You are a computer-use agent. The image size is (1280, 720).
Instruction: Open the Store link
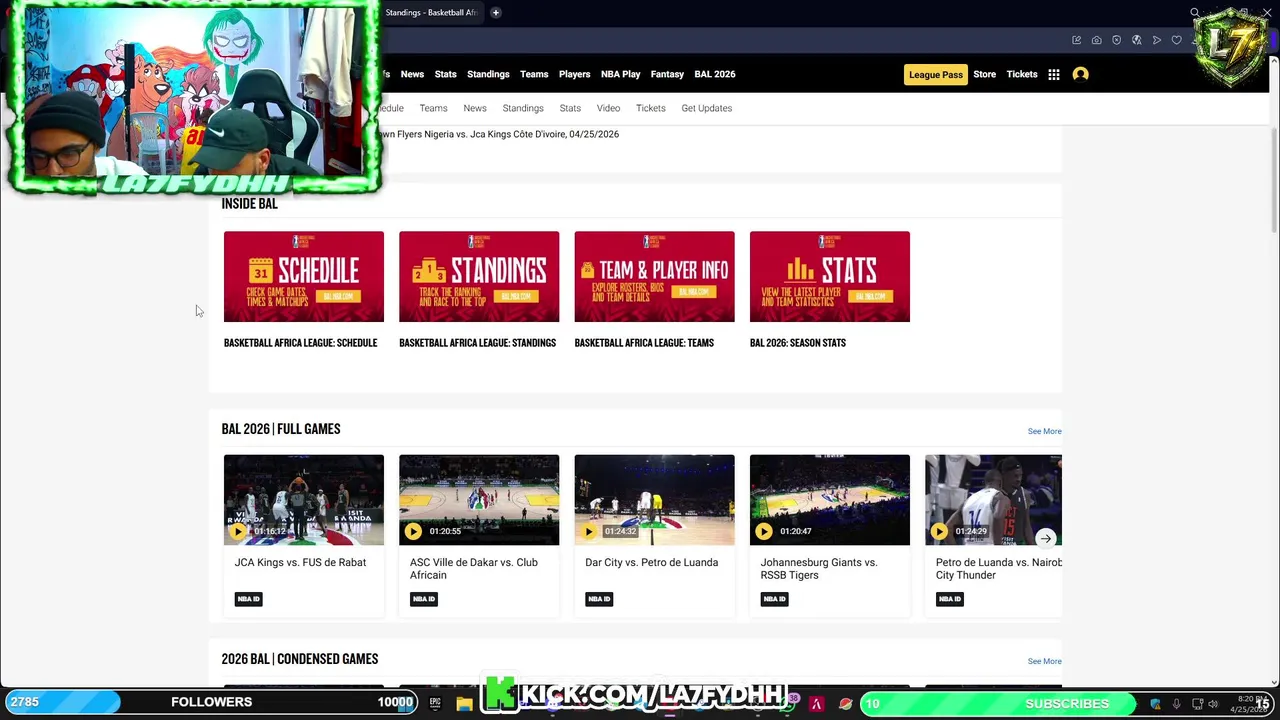tap(985, 74)
